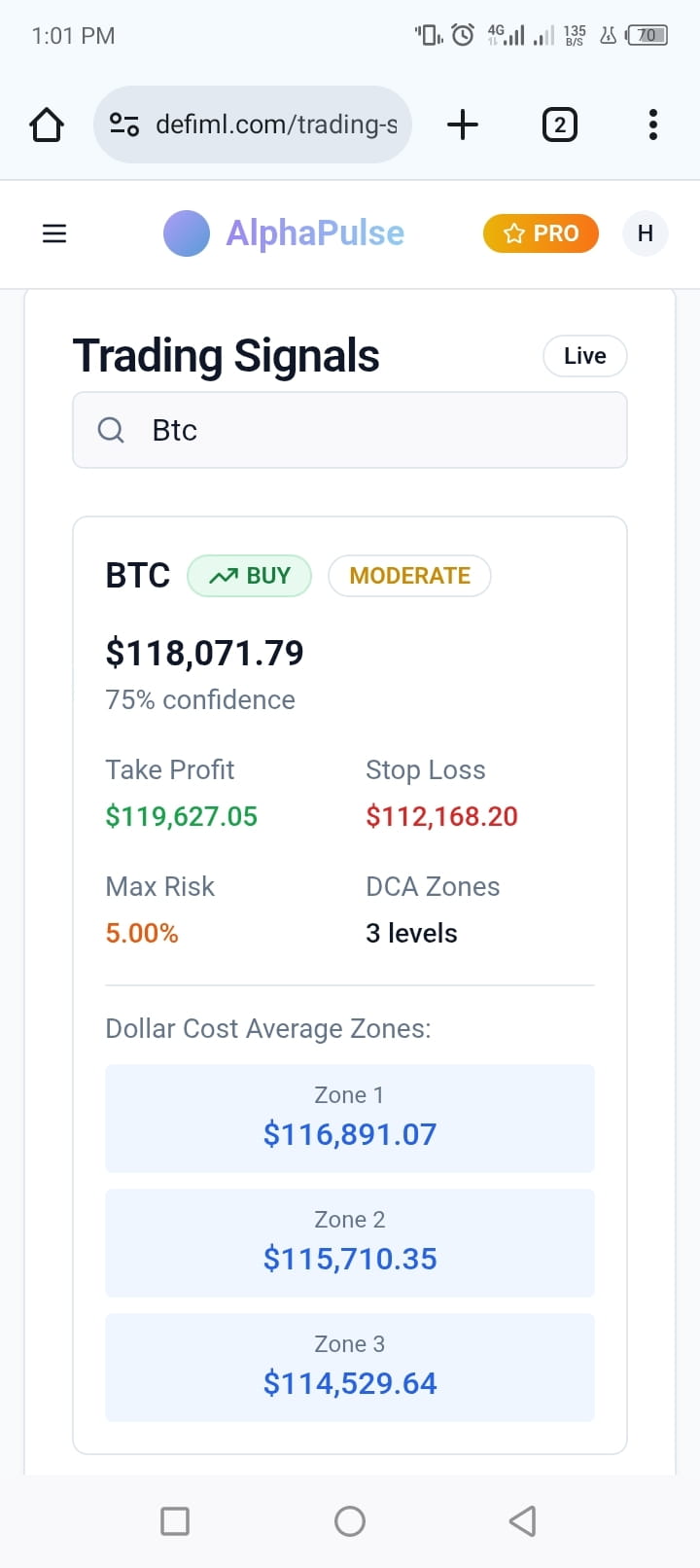The image size is (700, 1568).
Task: Select the Zone 3 price box
Action: point(350,1368)
